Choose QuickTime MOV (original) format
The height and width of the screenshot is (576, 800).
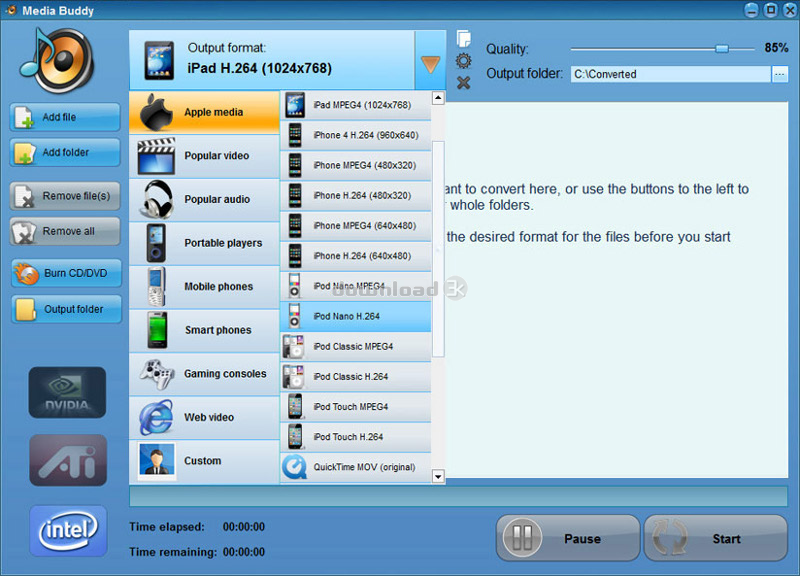356,467
